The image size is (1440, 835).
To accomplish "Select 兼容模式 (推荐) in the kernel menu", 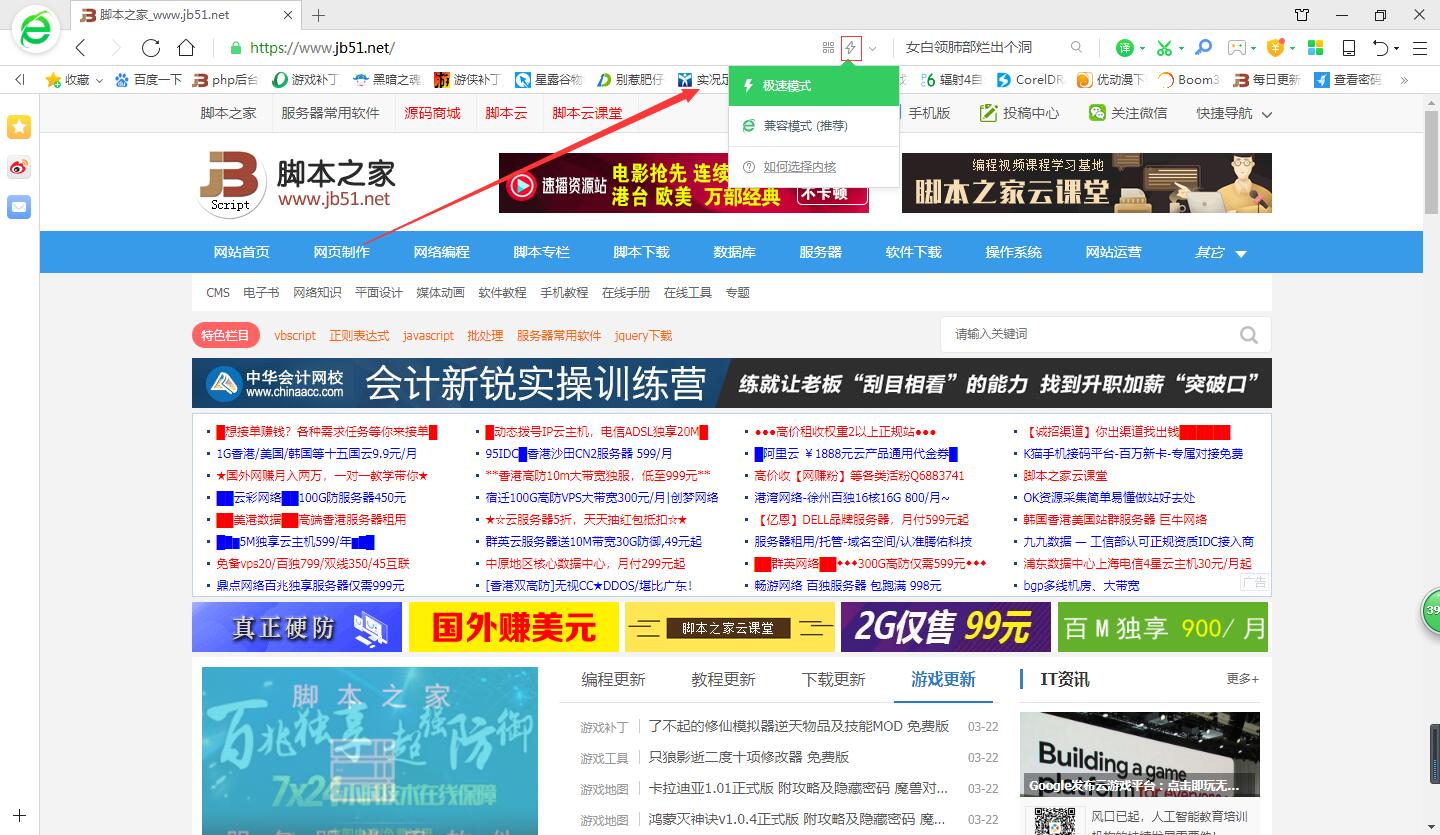I will (x=814, y=126).
